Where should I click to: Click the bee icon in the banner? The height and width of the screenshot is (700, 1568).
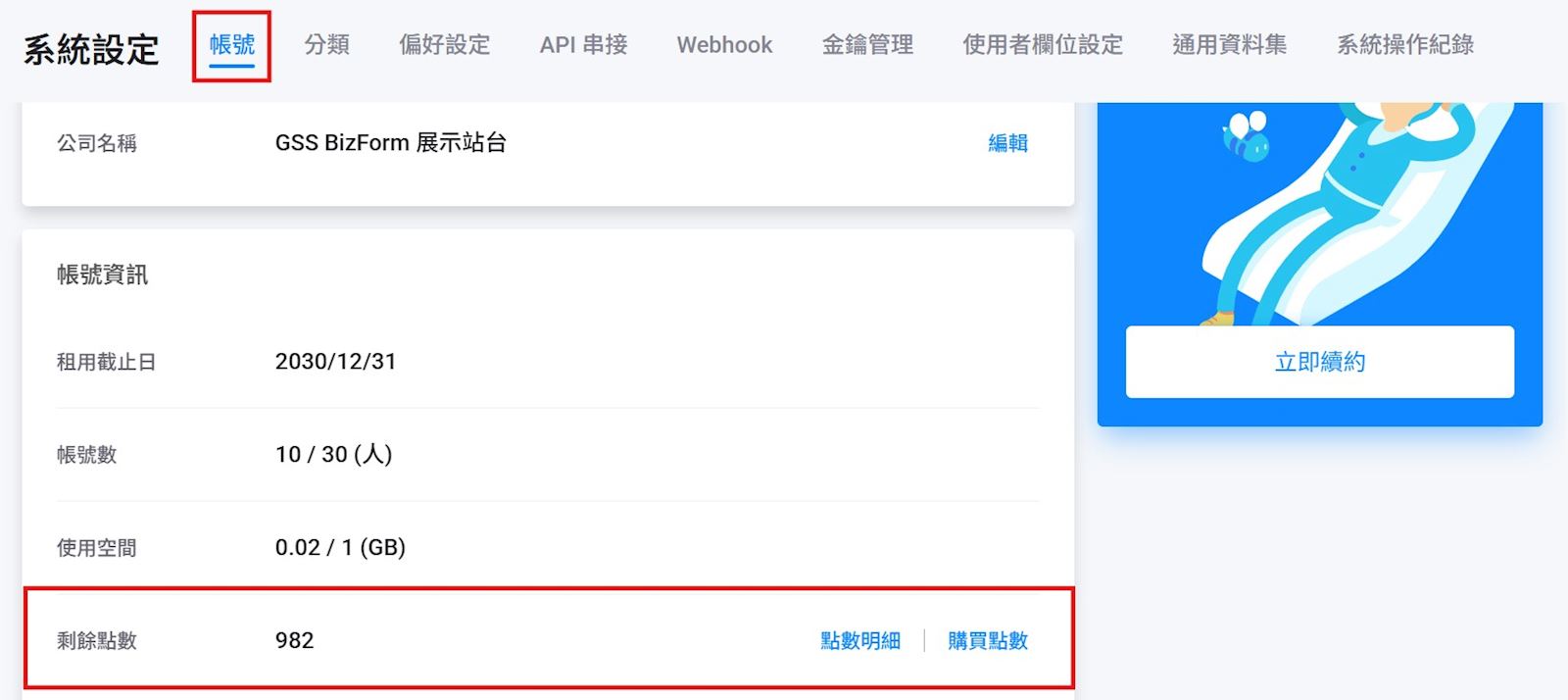click(1246, 136)
